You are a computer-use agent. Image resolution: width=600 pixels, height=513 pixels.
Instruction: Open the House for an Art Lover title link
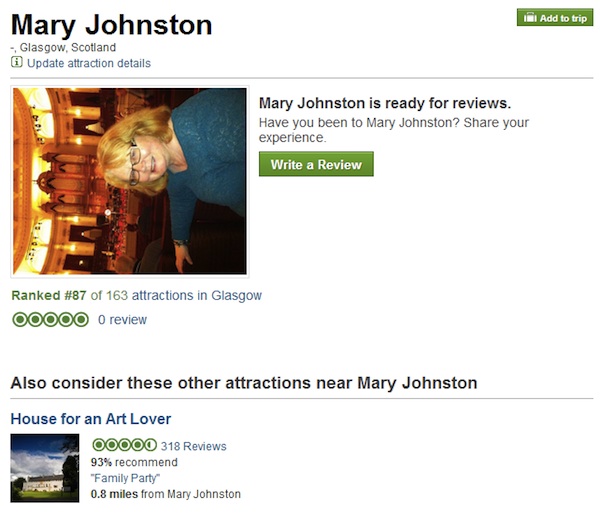(x=91, y=419)
